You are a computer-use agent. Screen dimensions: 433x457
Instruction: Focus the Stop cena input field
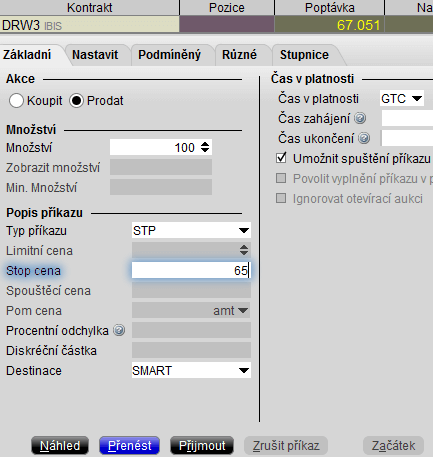pyautogui.click(x=191, y=270)
